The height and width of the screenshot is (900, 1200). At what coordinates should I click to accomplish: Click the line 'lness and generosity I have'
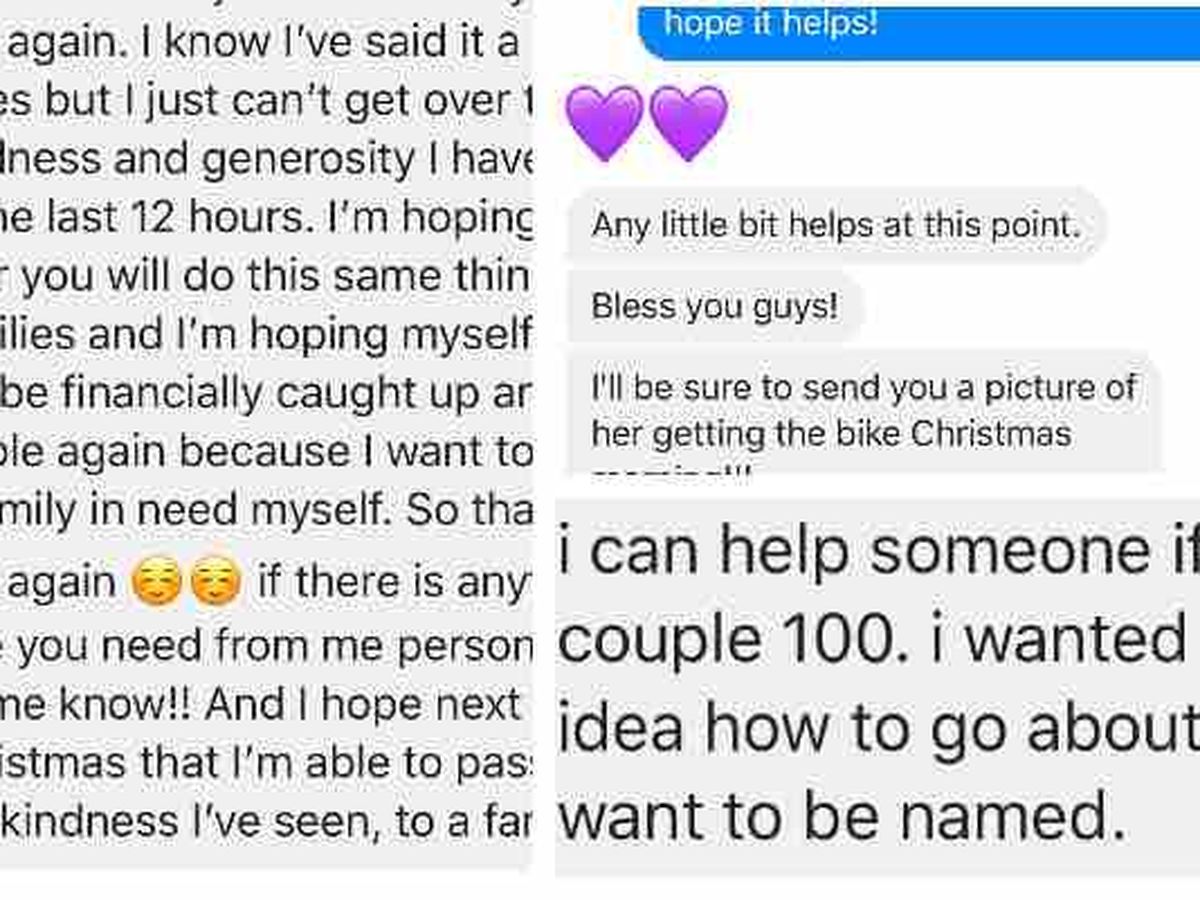click(266, 160)
